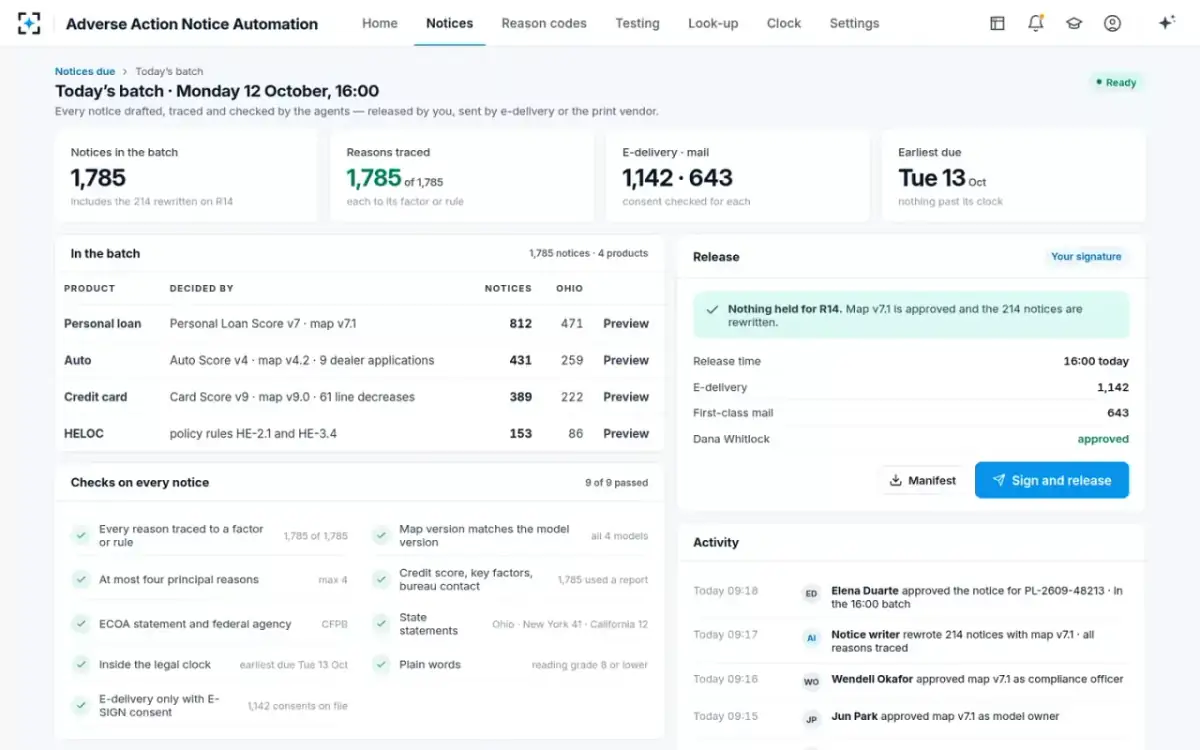
Task: Open the AI sparkle assistant
Action: tap(1166, 23)
